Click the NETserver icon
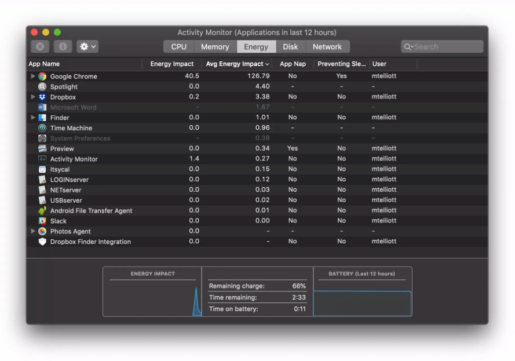The height and width of the screenshot is (361, 515). [x=42, y=190]
